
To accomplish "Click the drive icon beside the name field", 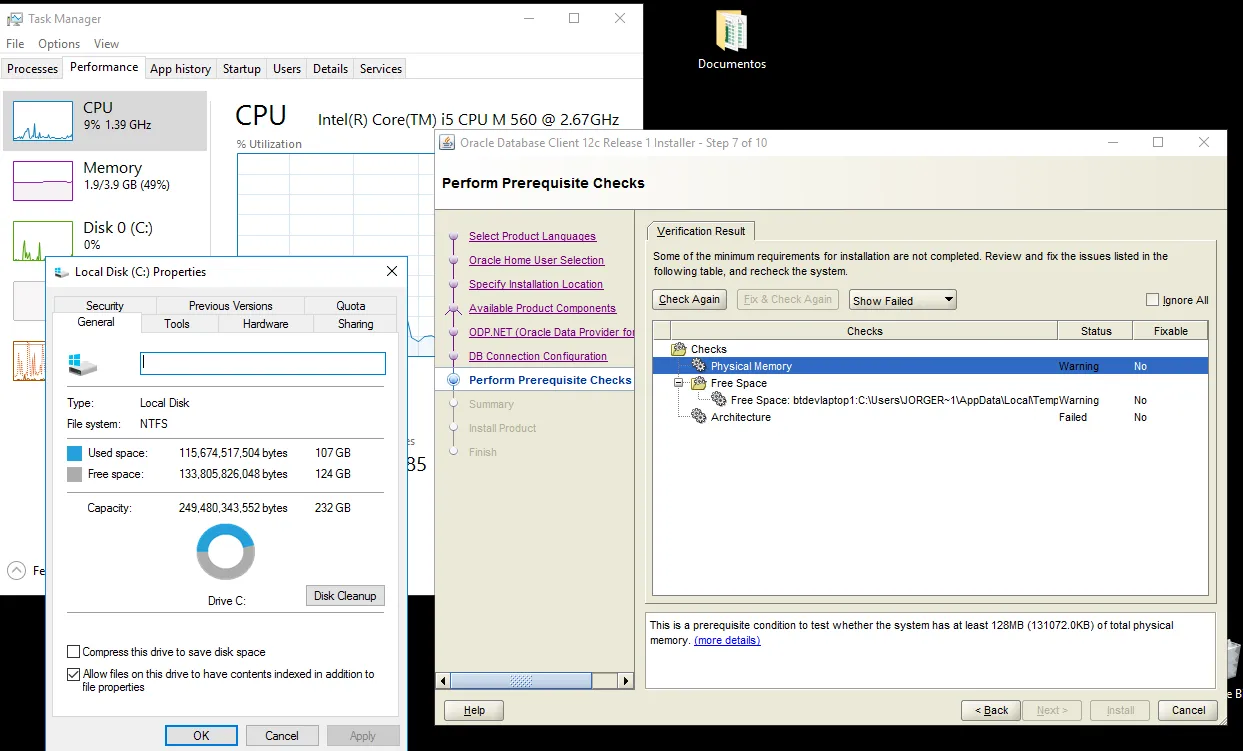I will 83,364.
